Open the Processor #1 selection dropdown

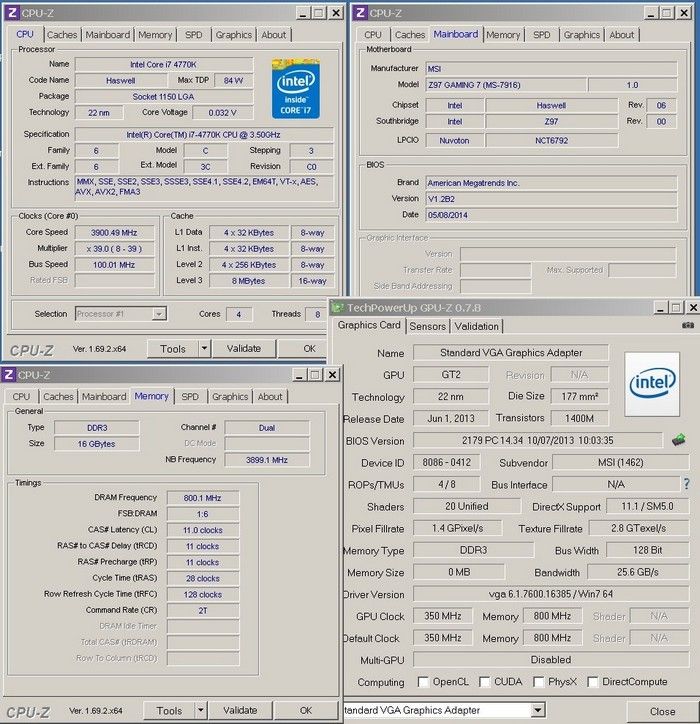pyautogui.click(x=159, y=313)
